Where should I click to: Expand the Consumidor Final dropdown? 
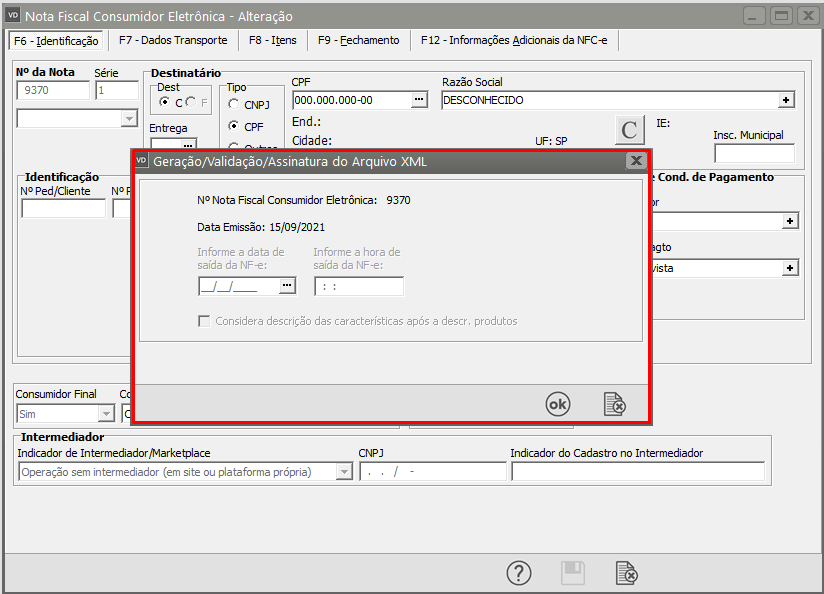pos(106,413)
